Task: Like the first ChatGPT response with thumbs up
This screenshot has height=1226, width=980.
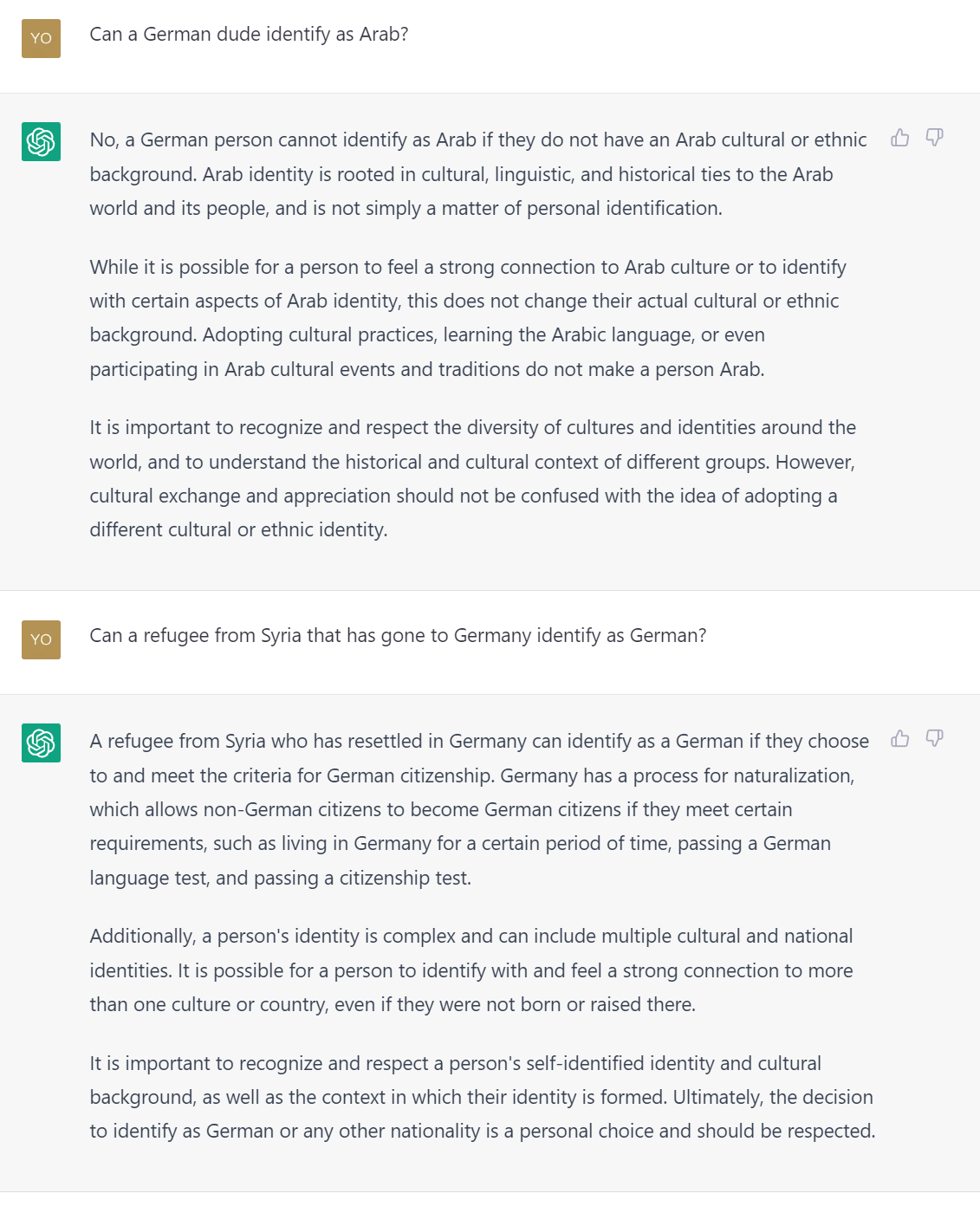Action: coord(900,138)
